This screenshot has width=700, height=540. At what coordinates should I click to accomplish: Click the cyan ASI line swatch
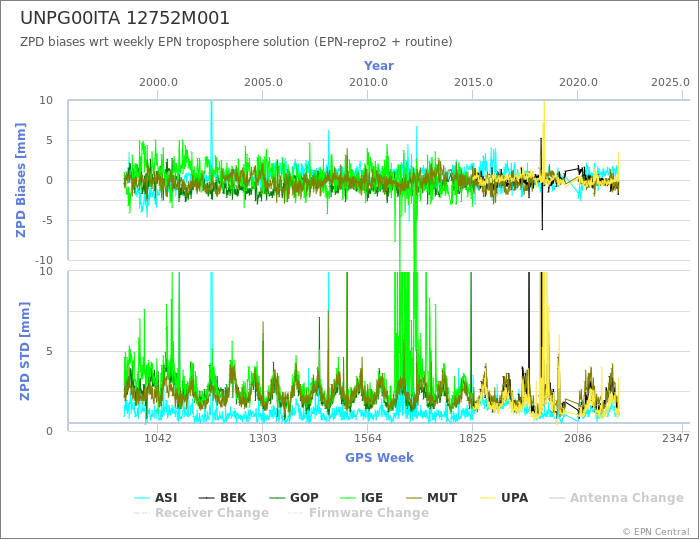click(142, 498)
